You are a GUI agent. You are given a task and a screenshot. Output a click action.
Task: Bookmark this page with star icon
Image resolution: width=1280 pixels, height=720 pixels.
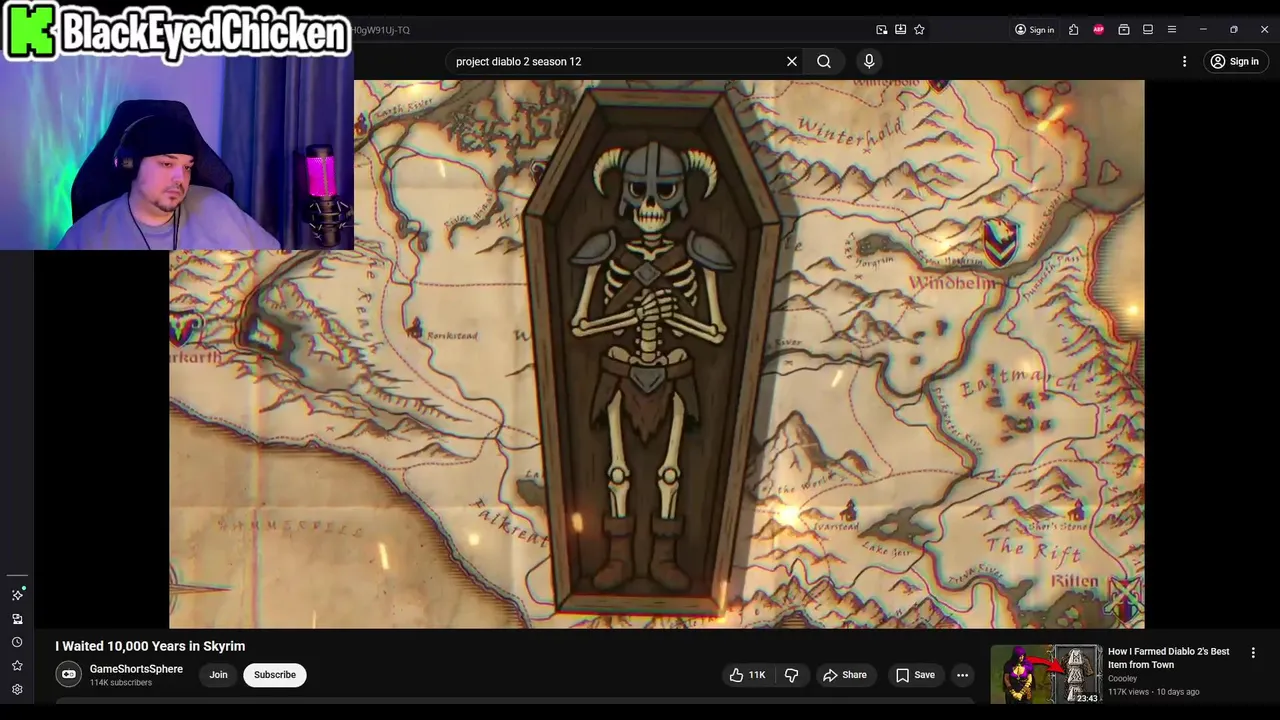click(x=919, y=30)
